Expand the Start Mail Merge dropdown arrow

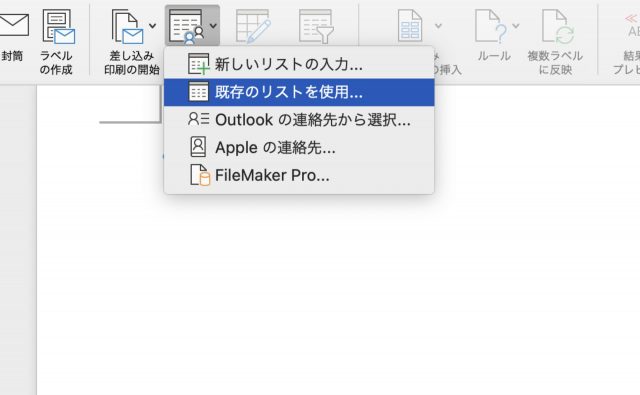tap(153, 26)
